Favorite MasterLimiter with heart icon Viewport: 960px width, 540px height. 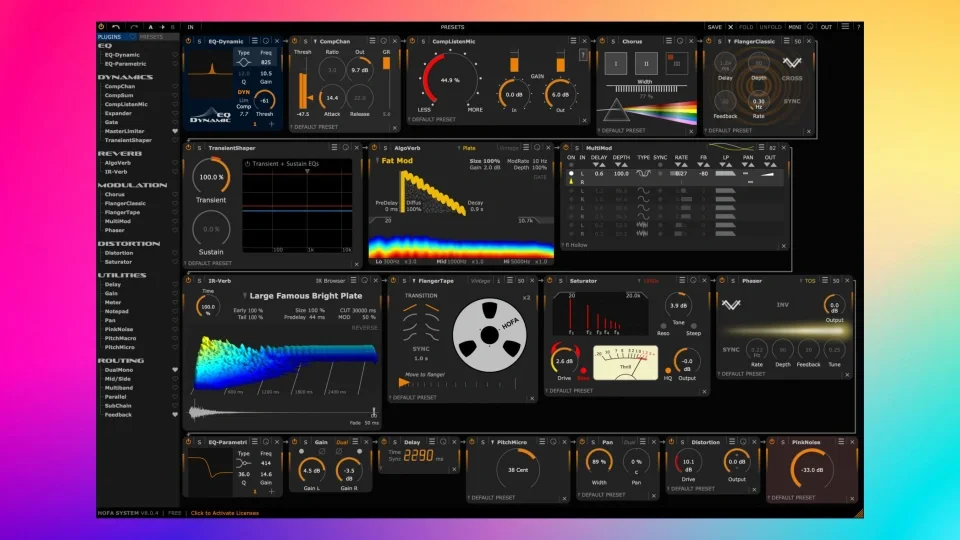point(174,131)
